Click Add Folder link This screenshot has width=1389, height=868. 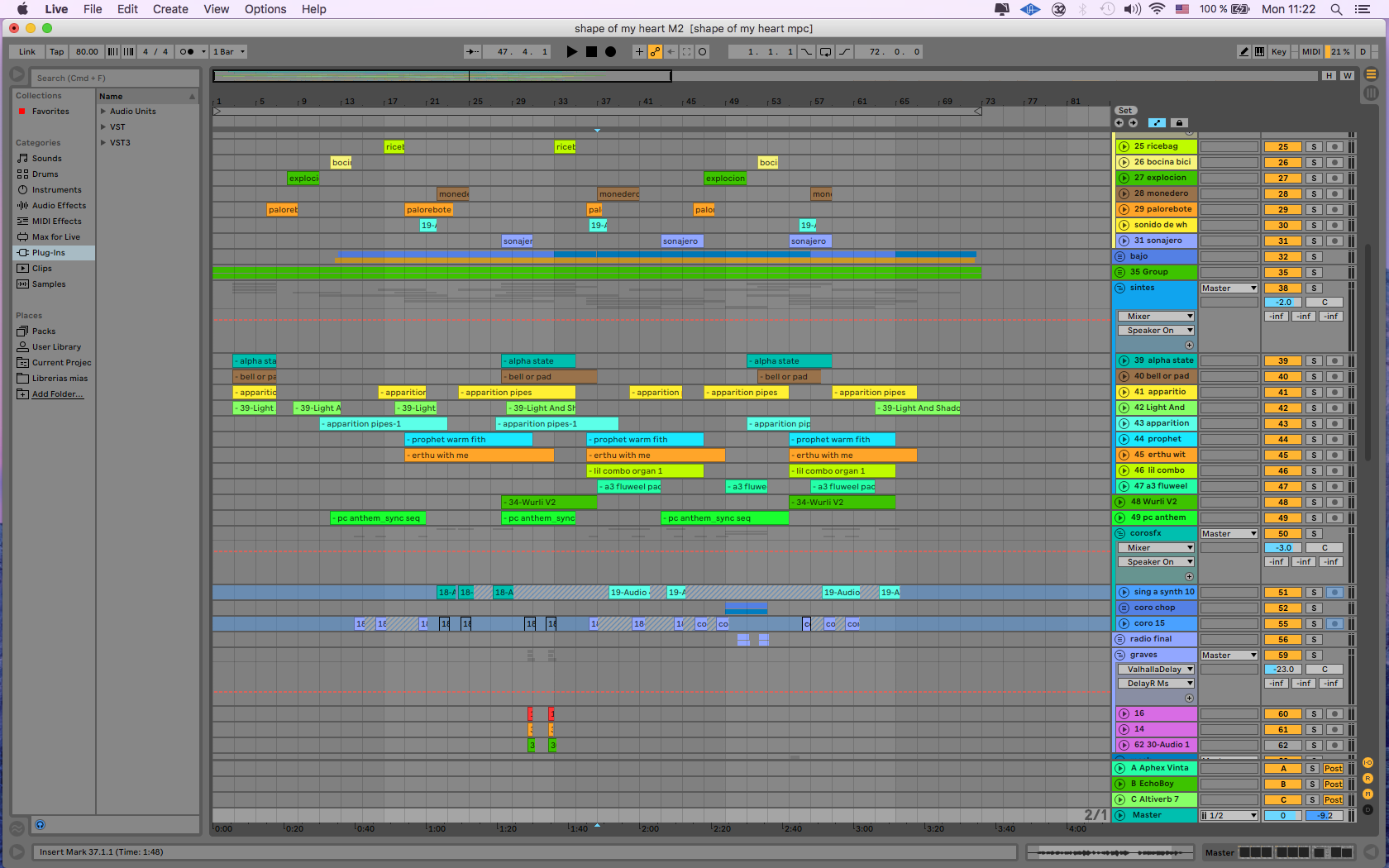point(58,393)
